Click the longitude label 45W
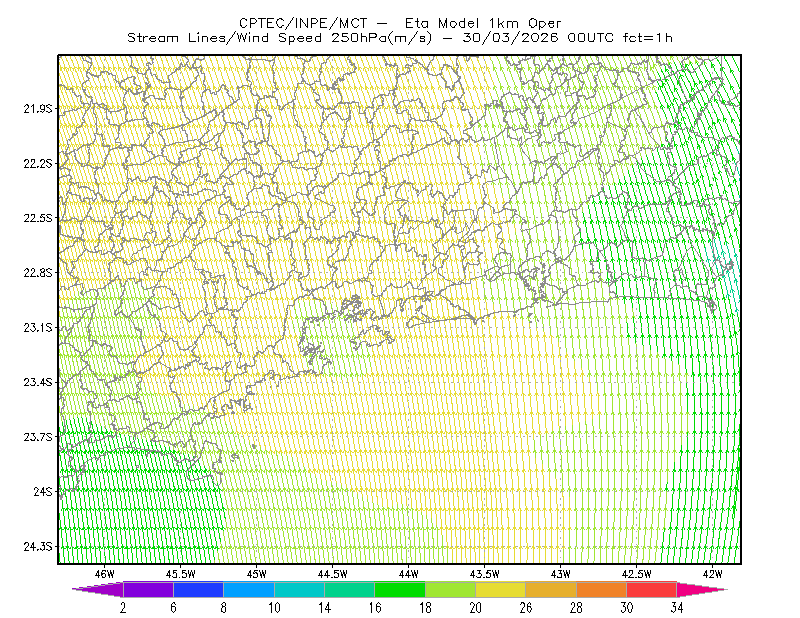Viewport: 800px width, 618px height. click(257, 574)
